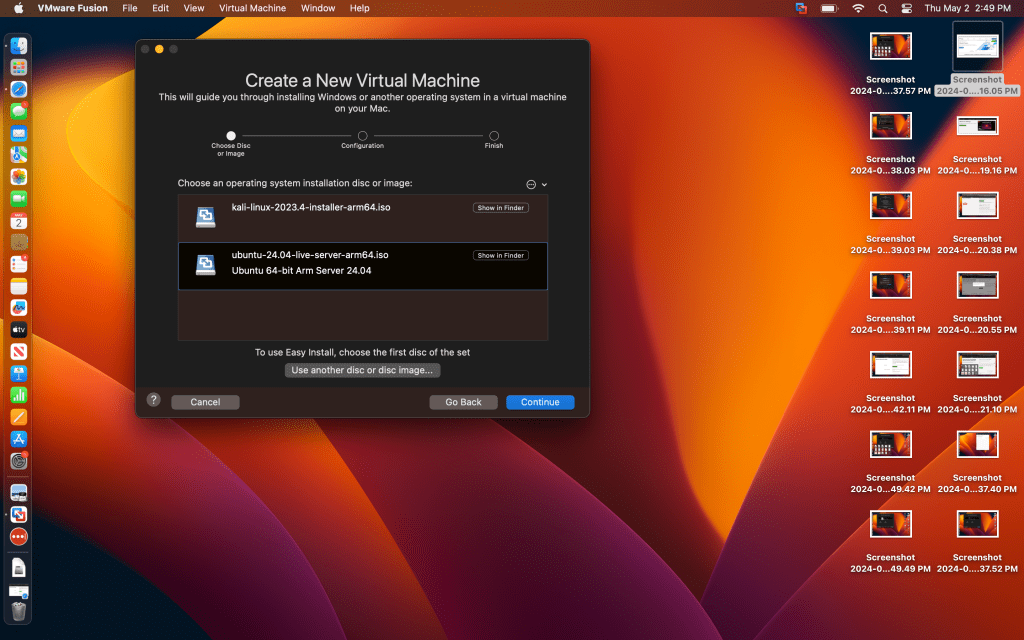Open Control Center in the menu bar
Viewport: 1024px width, 640px height.
pyautogui.click(x=907, y=8)
